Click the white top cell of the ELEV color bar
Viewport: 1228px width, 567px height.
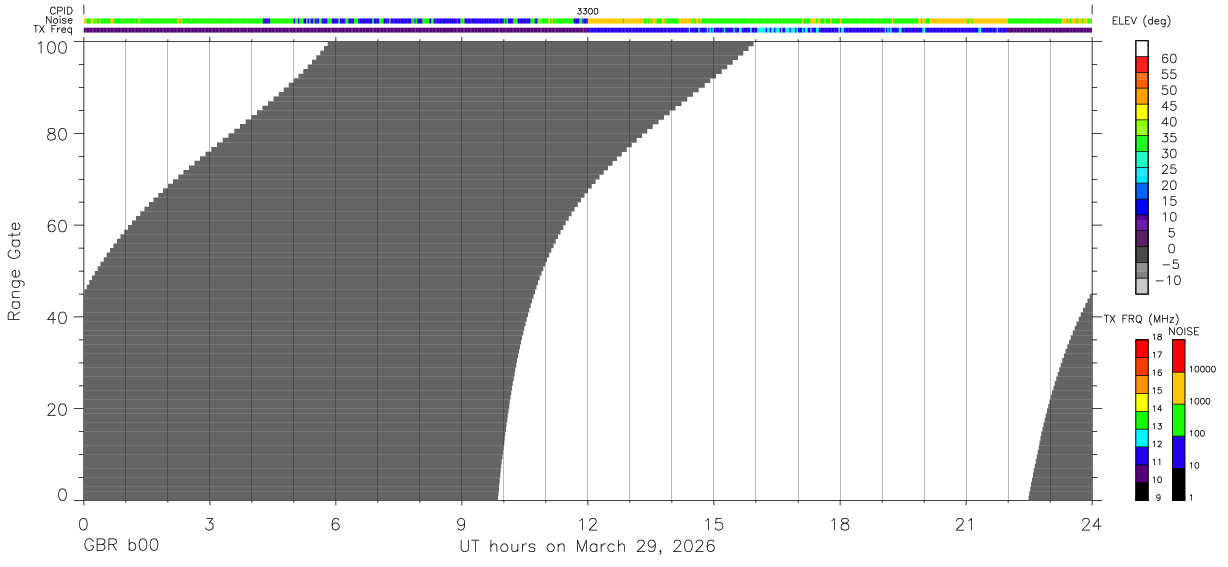1142,48
